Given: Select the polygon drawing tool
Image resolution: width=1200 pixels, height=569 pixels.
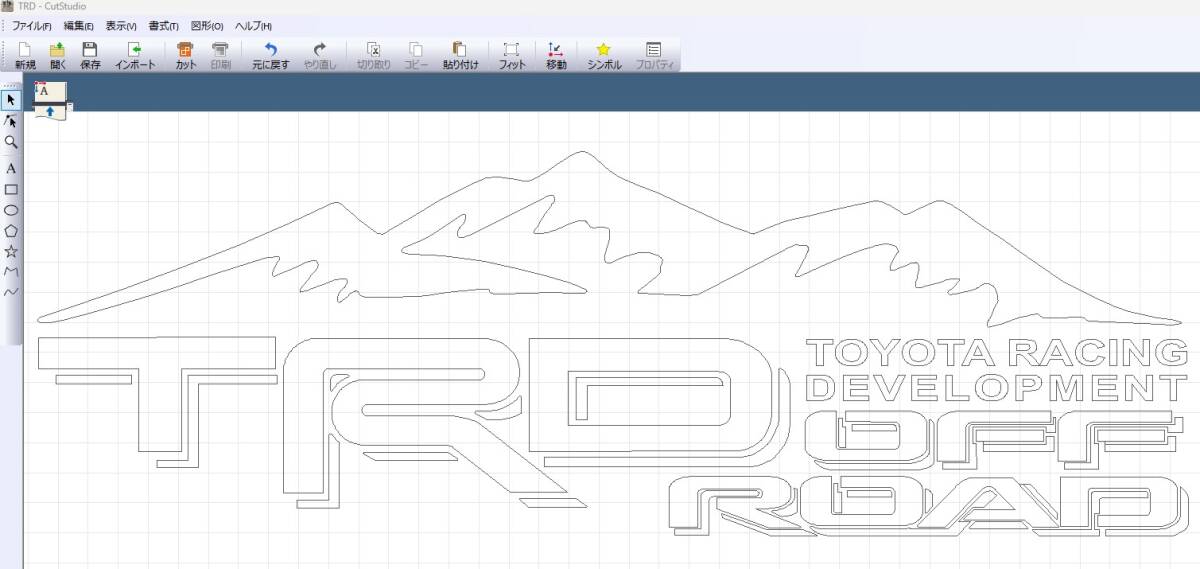Looking at the screenshot, I should tap(11, 231).
